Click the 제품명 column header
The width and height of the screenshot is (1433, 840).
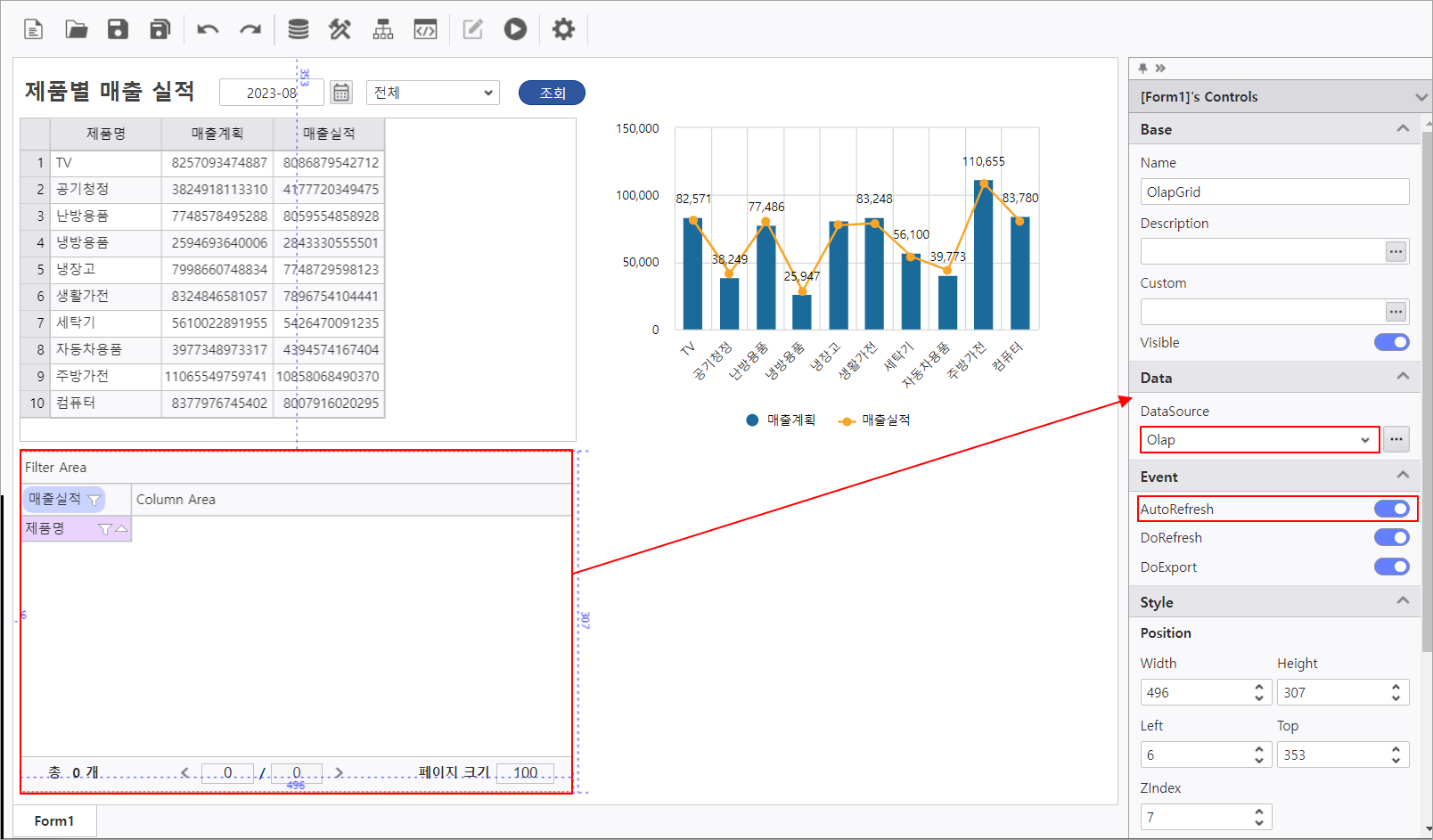(x=105, y=134)
